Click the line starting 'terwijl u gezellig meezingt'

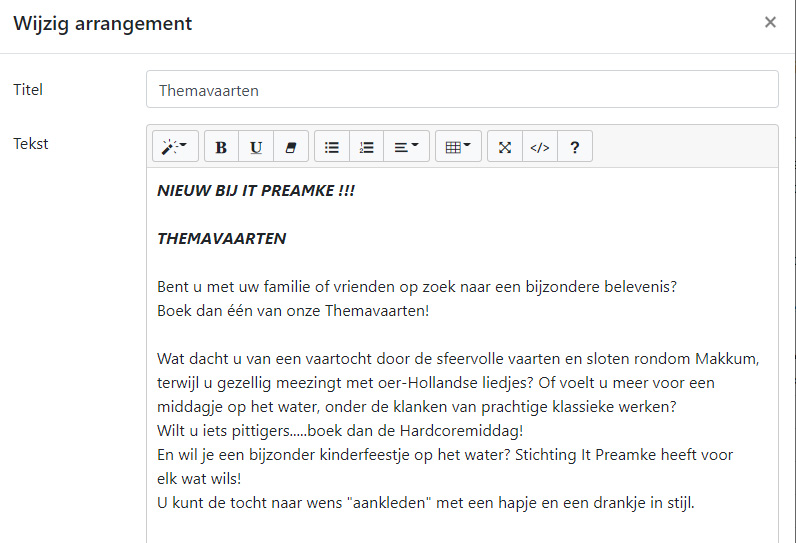tap(436, 383)
